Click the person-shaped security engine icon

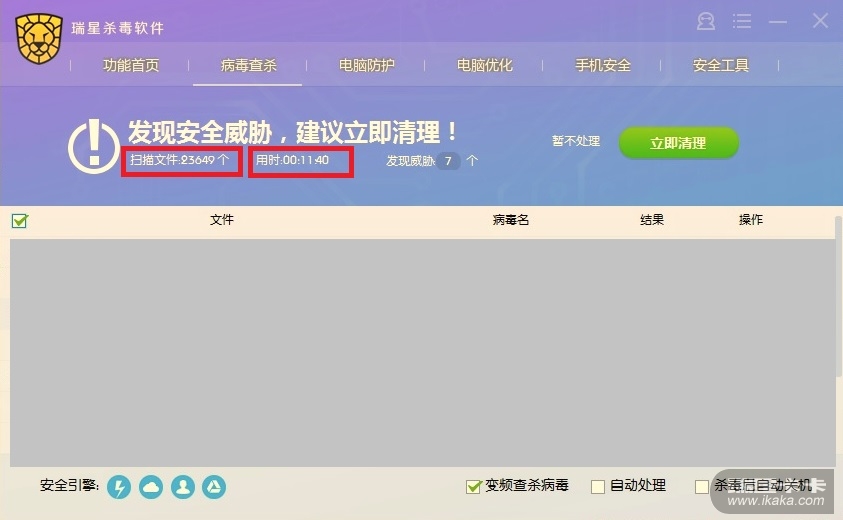(x=183, y=487)
